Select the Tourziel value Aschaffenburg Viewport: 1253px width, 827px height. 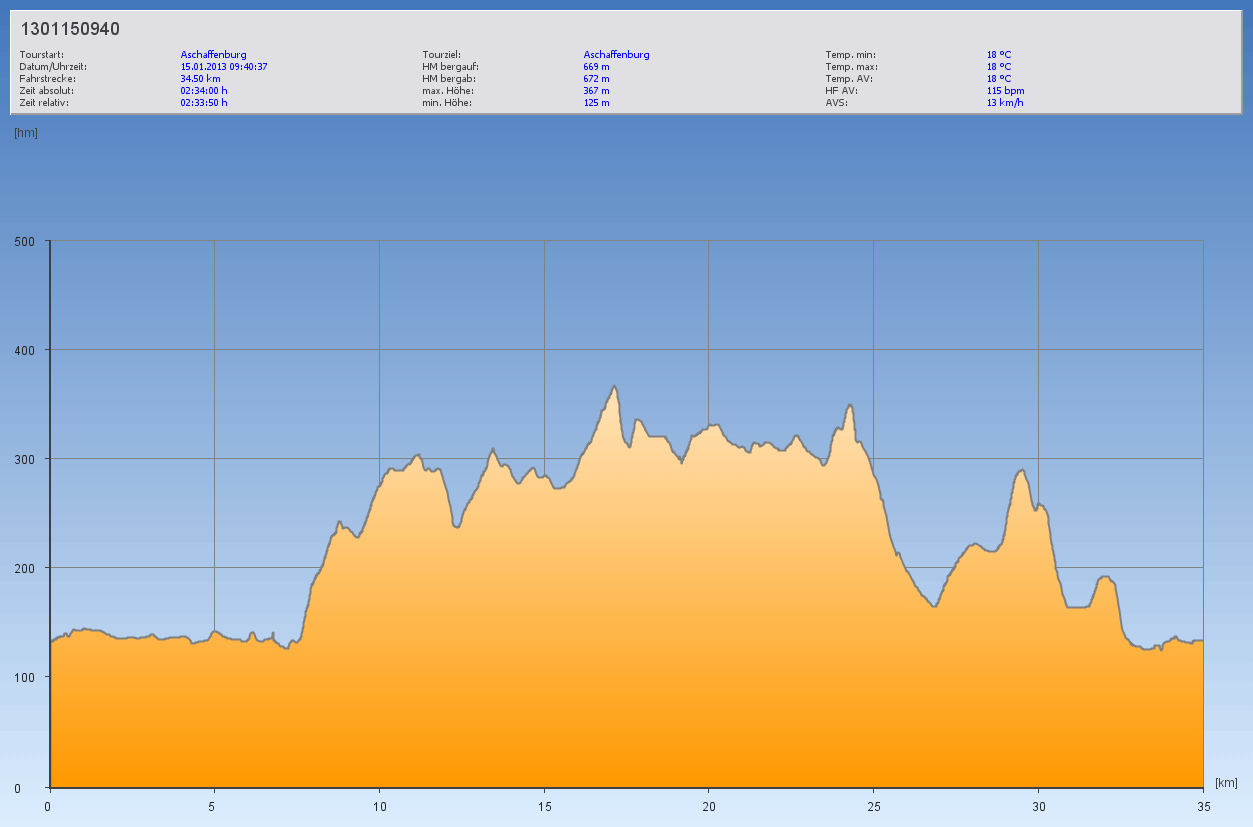[x=616, y=55]
